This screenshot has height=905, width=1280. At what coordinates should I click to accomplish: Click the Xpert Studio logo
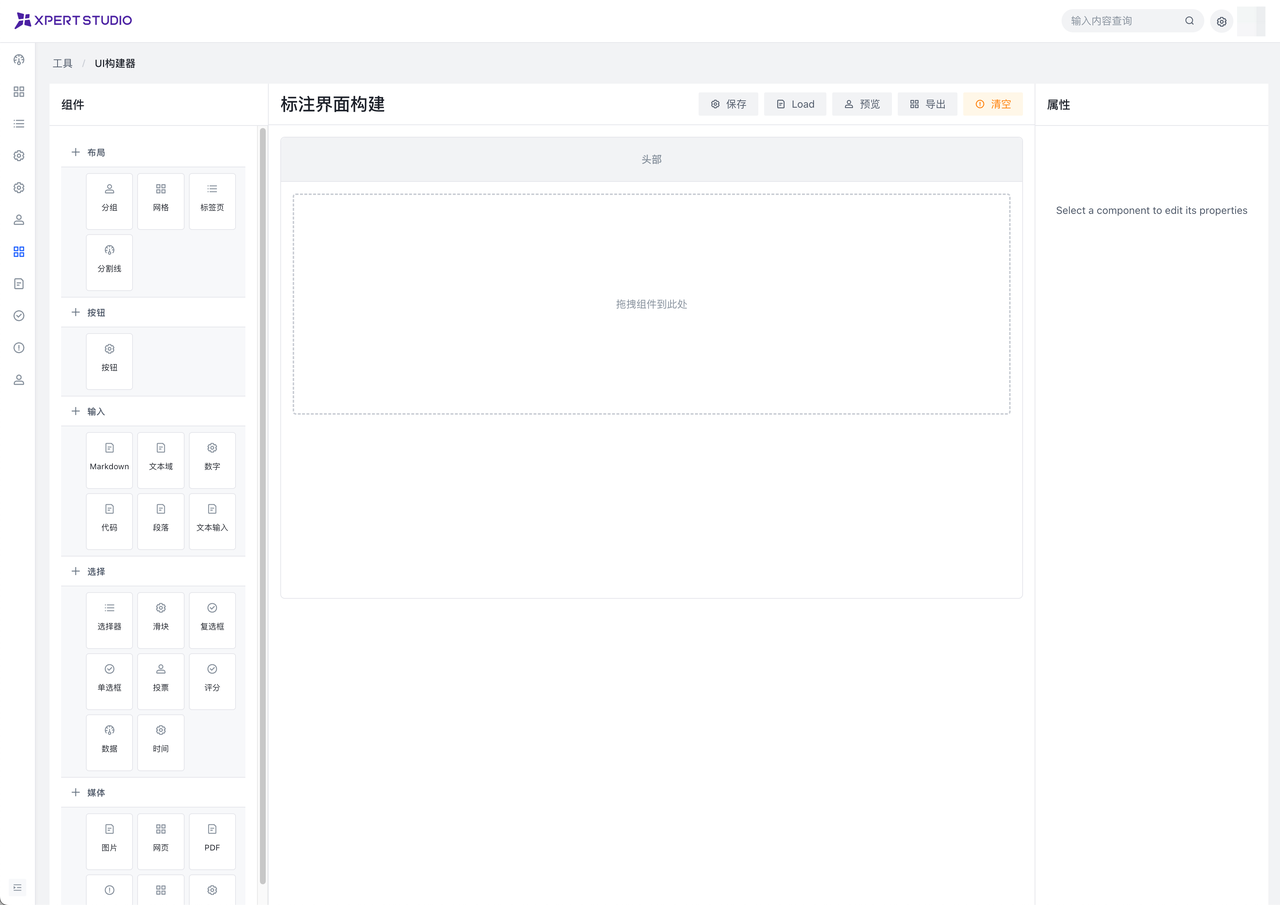tap(73, 20)
